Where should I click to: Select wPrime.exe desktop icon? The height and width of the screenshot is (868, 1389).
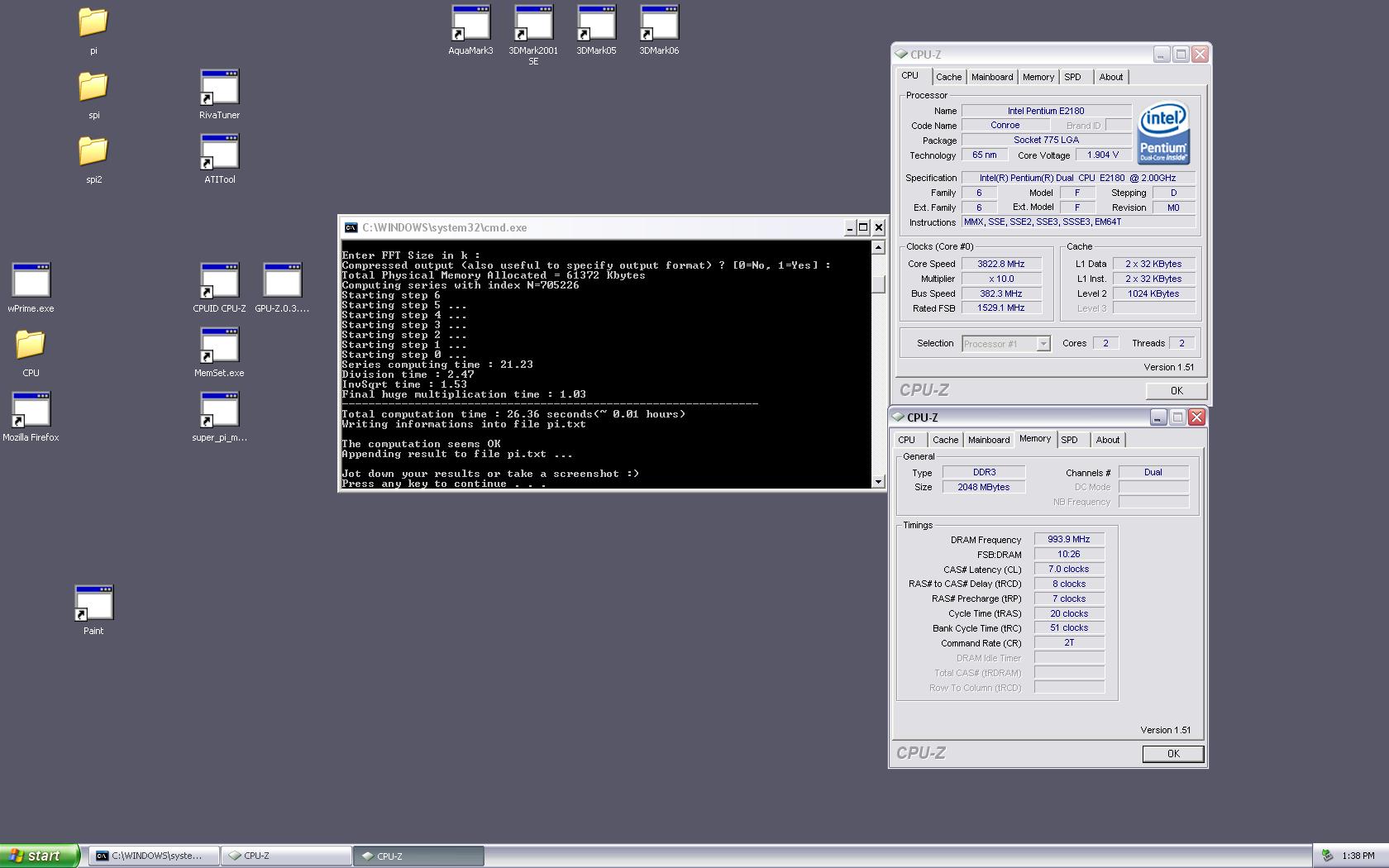pos(31,281)
